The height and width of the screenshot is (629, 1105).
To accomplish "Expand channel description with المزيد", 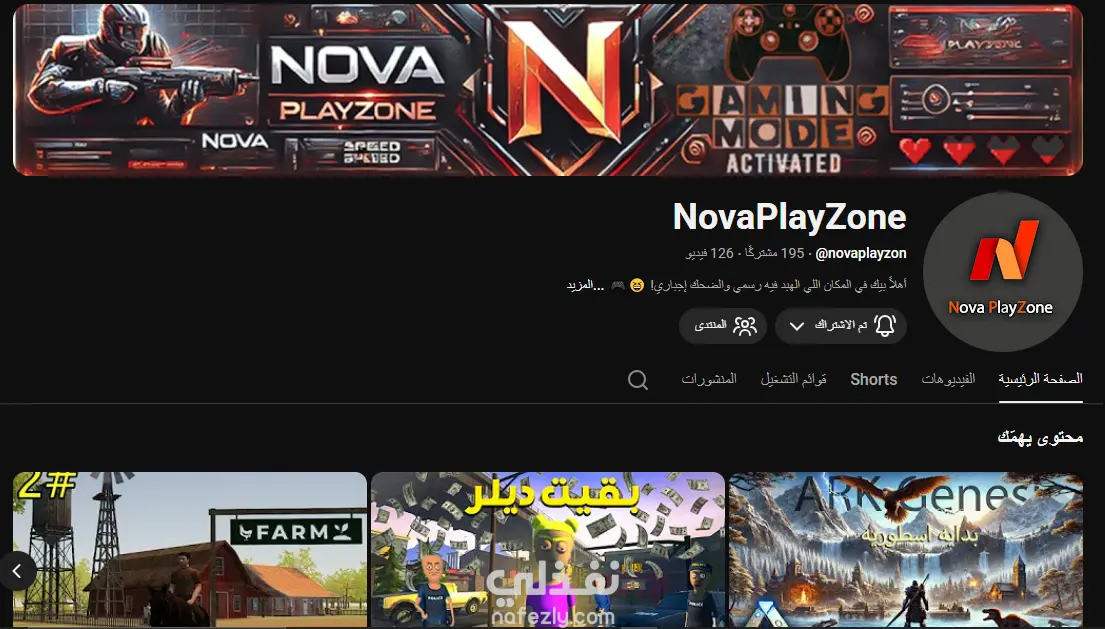I will [585, 285].
